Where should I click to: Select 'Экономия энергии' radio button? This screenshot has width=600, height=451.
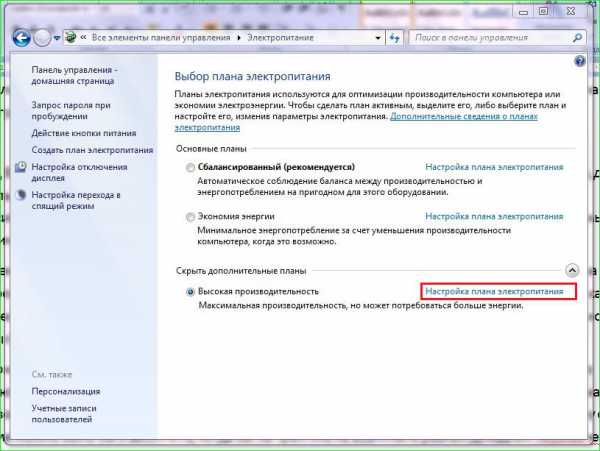click(190, 217)
